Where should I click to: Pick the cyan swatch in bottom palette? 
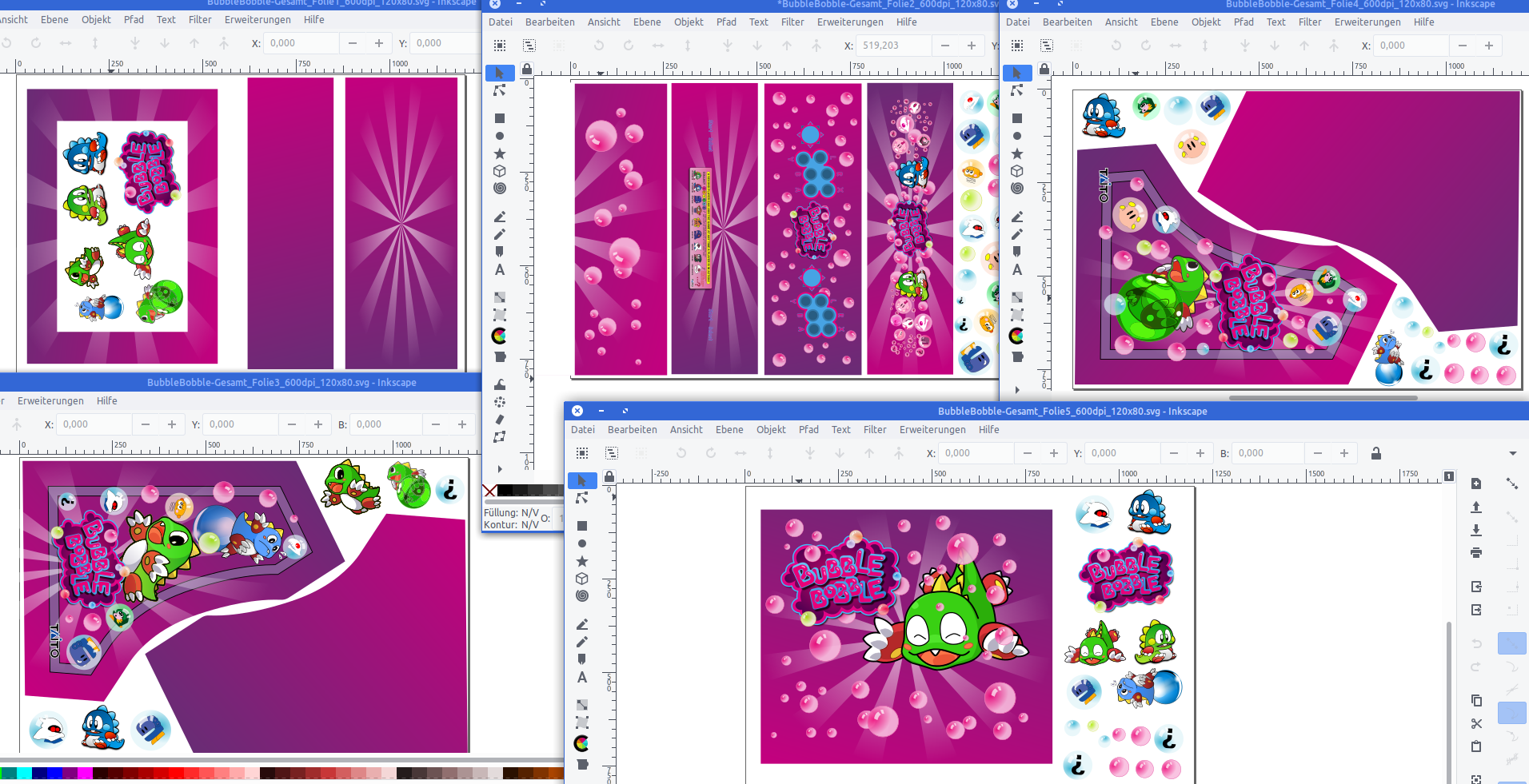[x=24, y=773]
